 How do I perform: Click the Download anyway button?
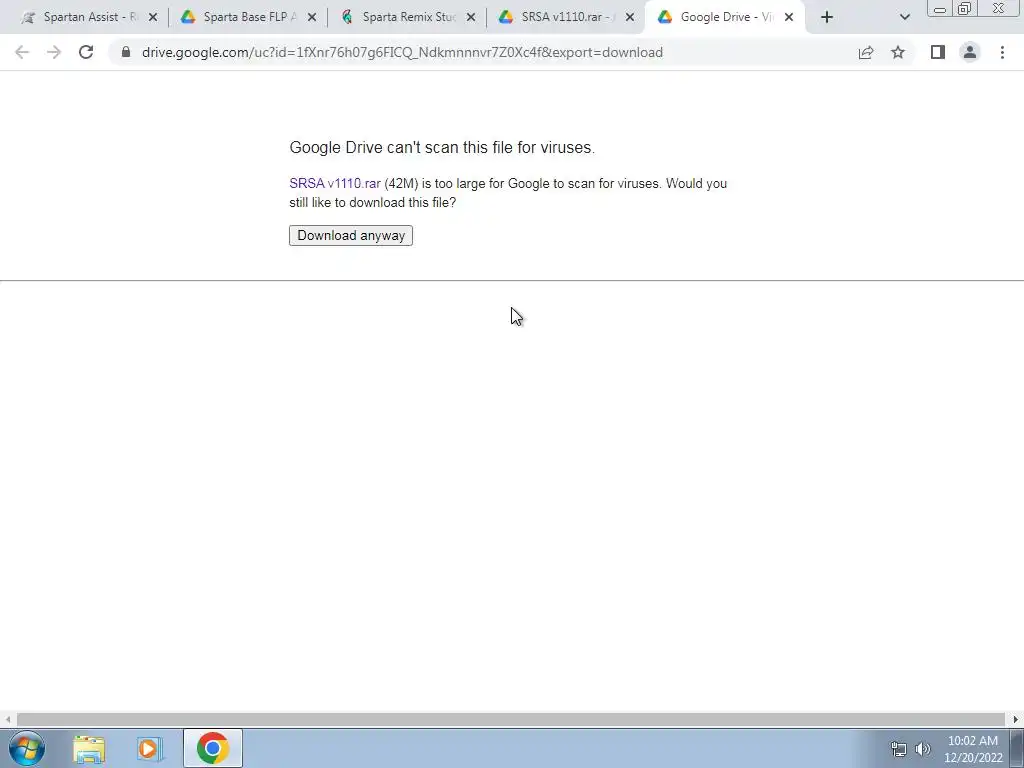coord(351,235)
